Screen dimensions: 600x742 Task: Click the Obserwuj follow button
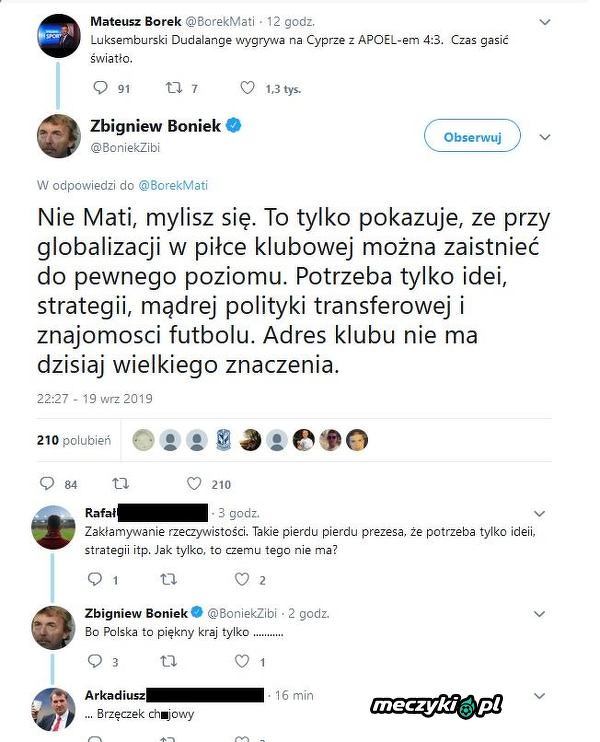(x=471, y=137)
